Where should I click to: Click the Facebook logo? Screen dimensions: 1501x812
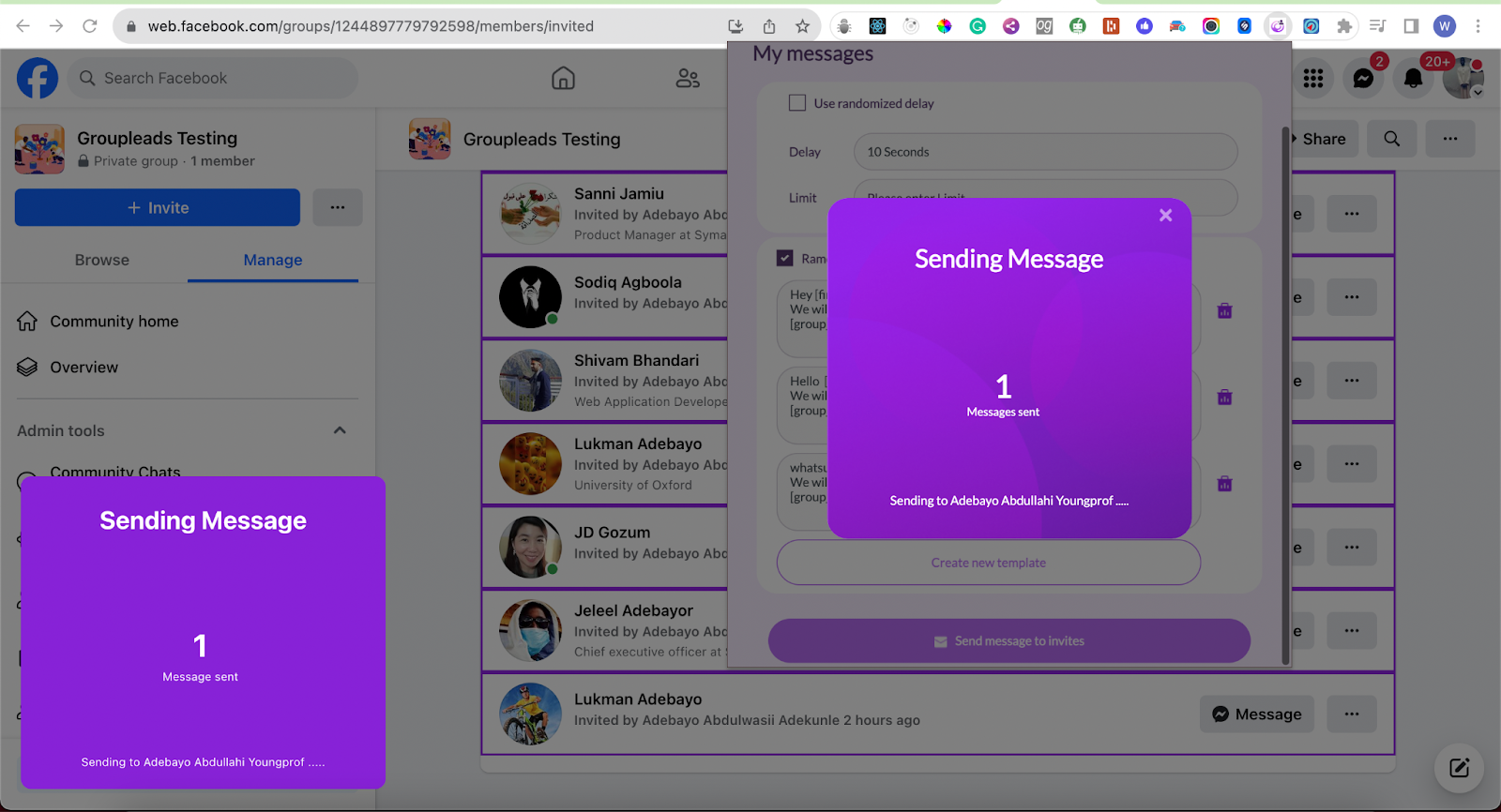tap(38, 78)
